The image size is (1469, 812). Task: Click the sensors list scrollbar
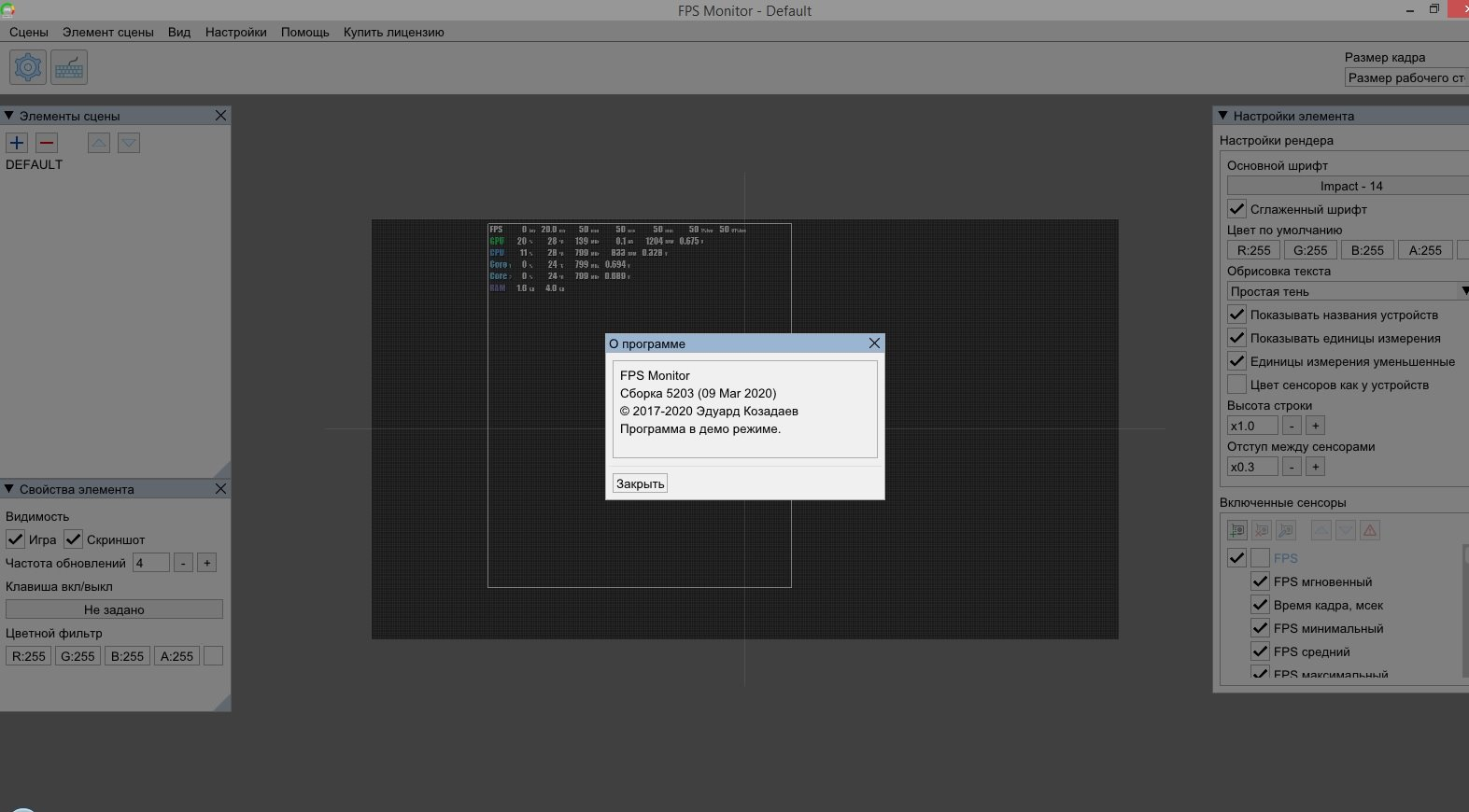1465,611
